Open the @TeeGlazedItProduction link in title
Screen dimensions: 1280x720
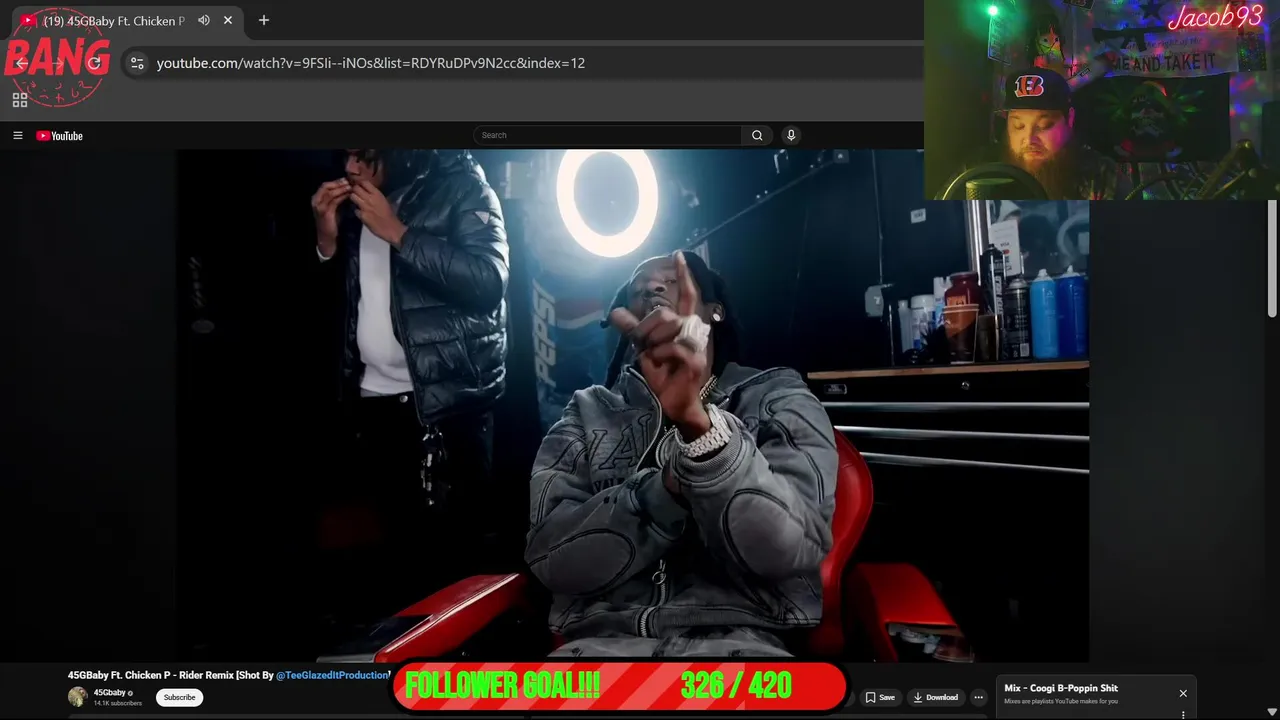click(x=332, y=676)
